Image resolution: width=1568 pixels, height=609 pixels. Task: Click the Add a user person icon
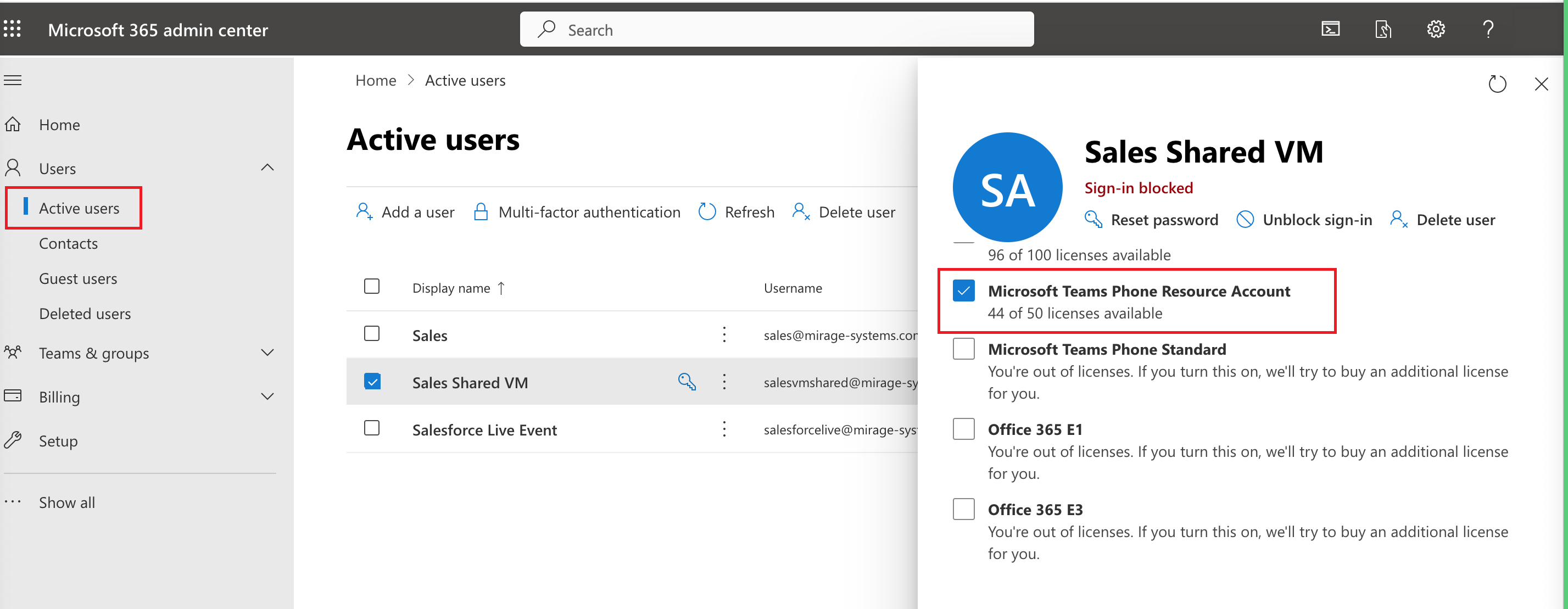coord(364,212)
